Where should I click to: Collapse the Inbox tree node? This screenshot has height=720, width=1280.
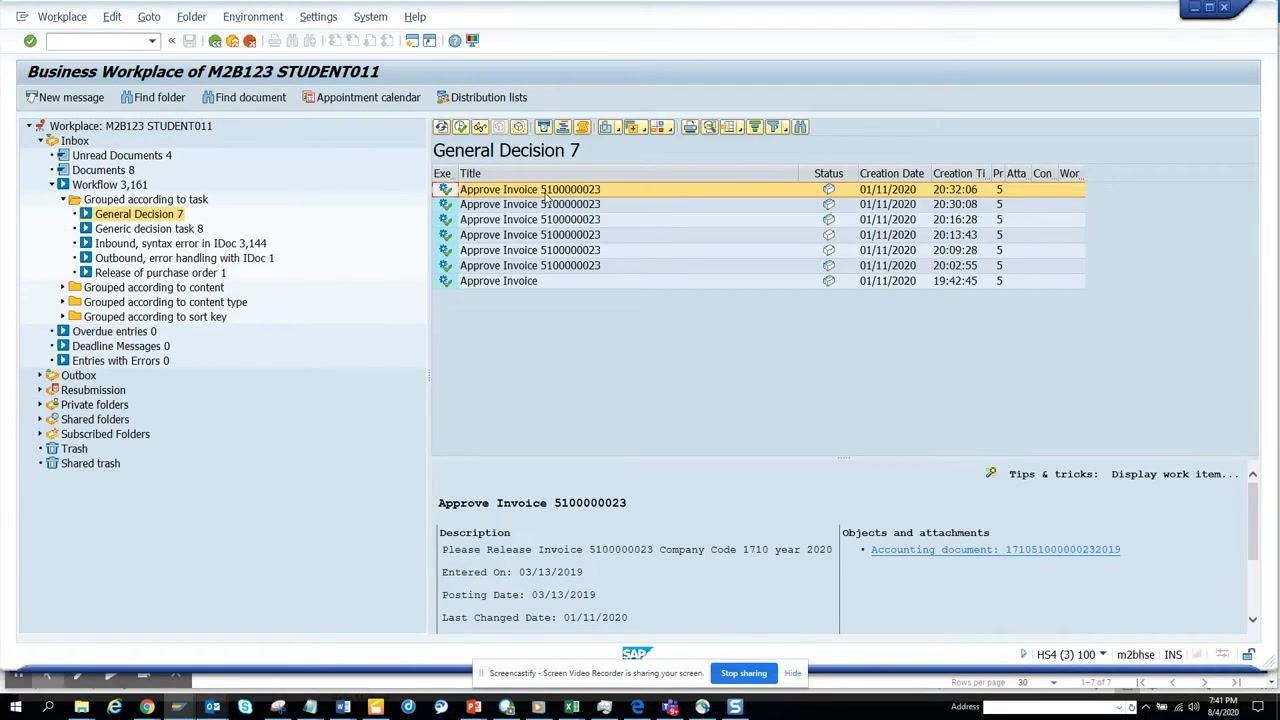40,141
